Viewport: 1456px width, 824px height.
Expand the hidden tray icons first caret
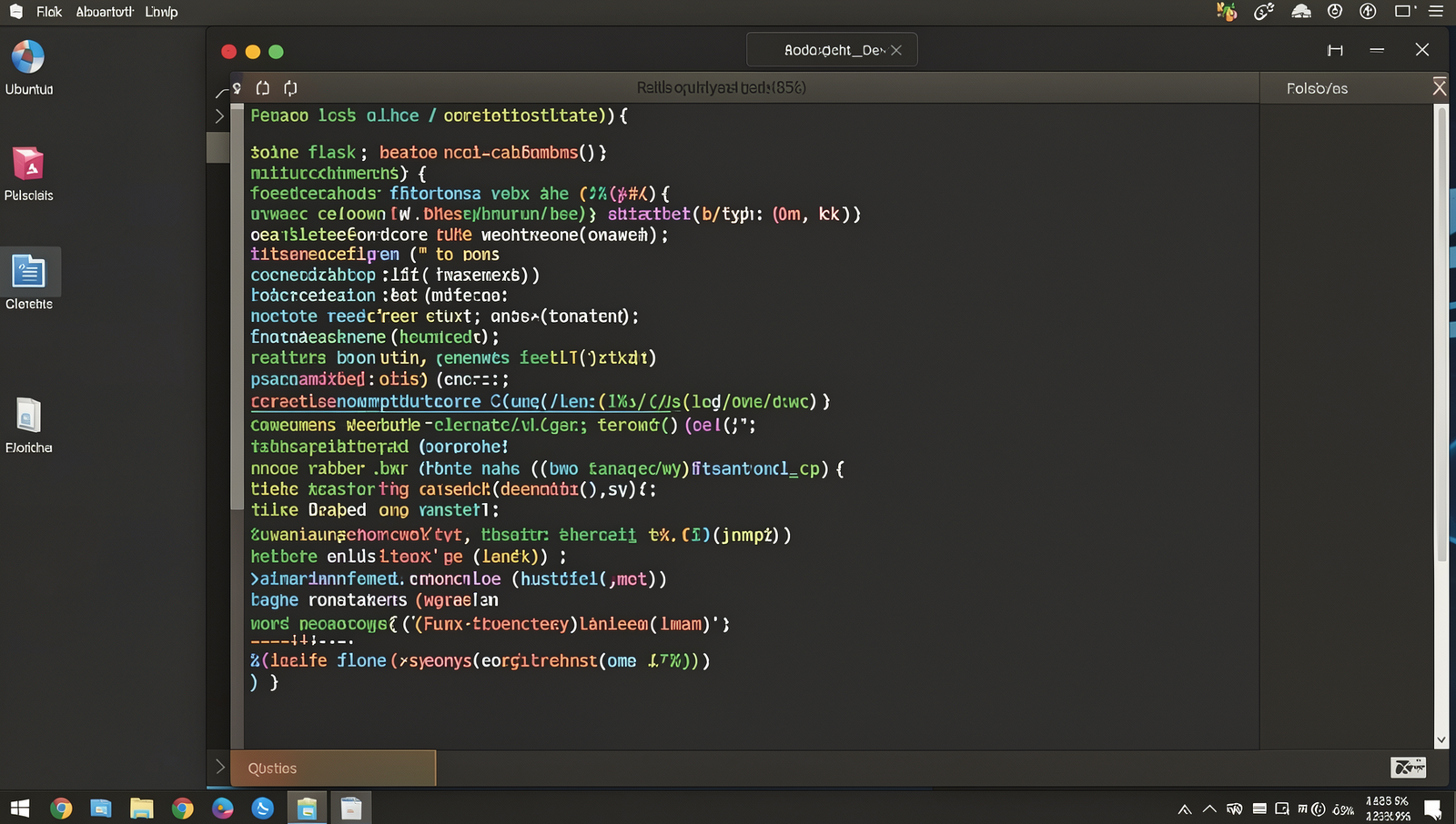(1185, 809)
